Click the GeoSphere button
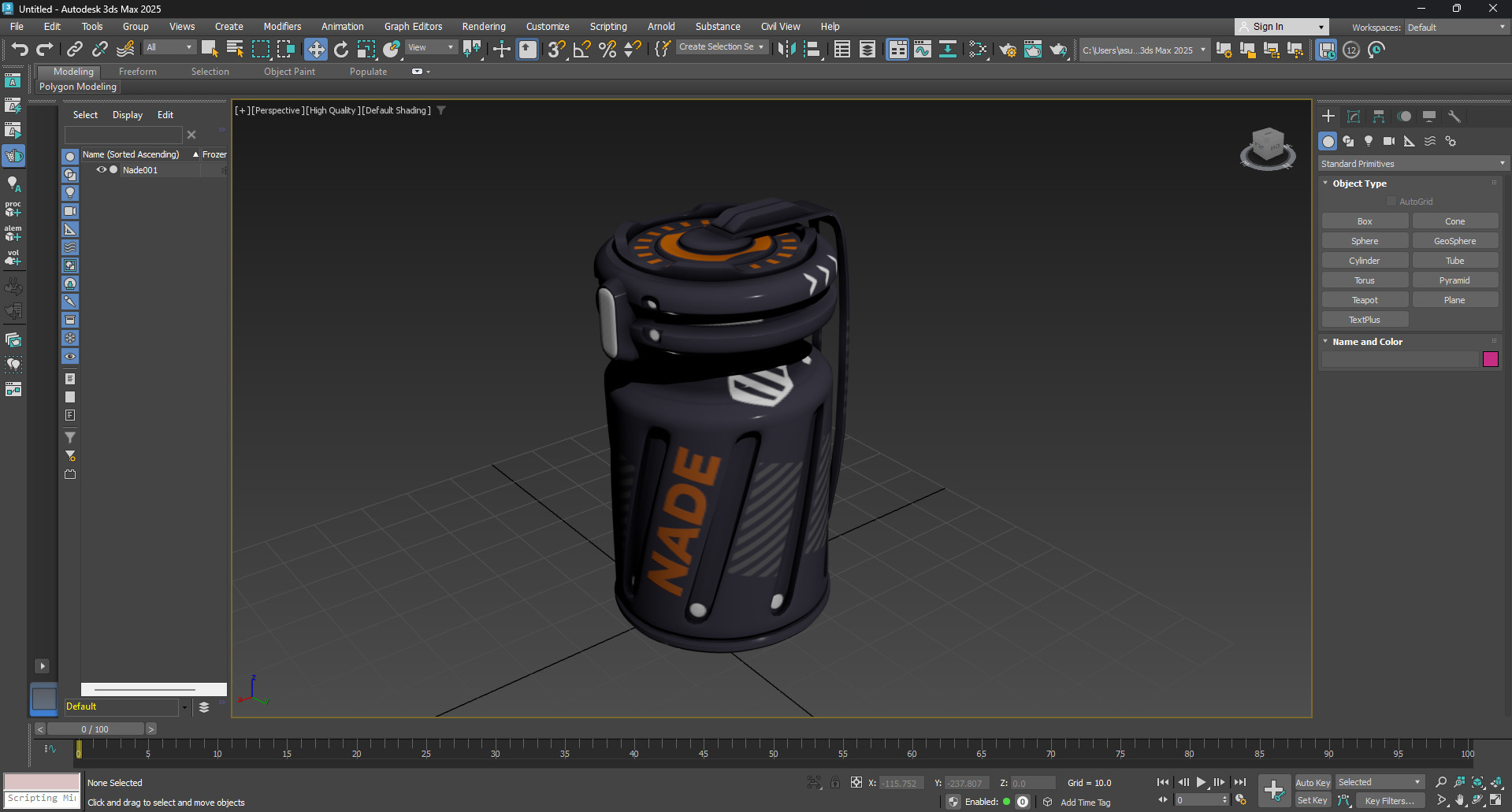The height and width of the screenshot is (812, 1512). pyautogui.click(x=1455, y=241)
